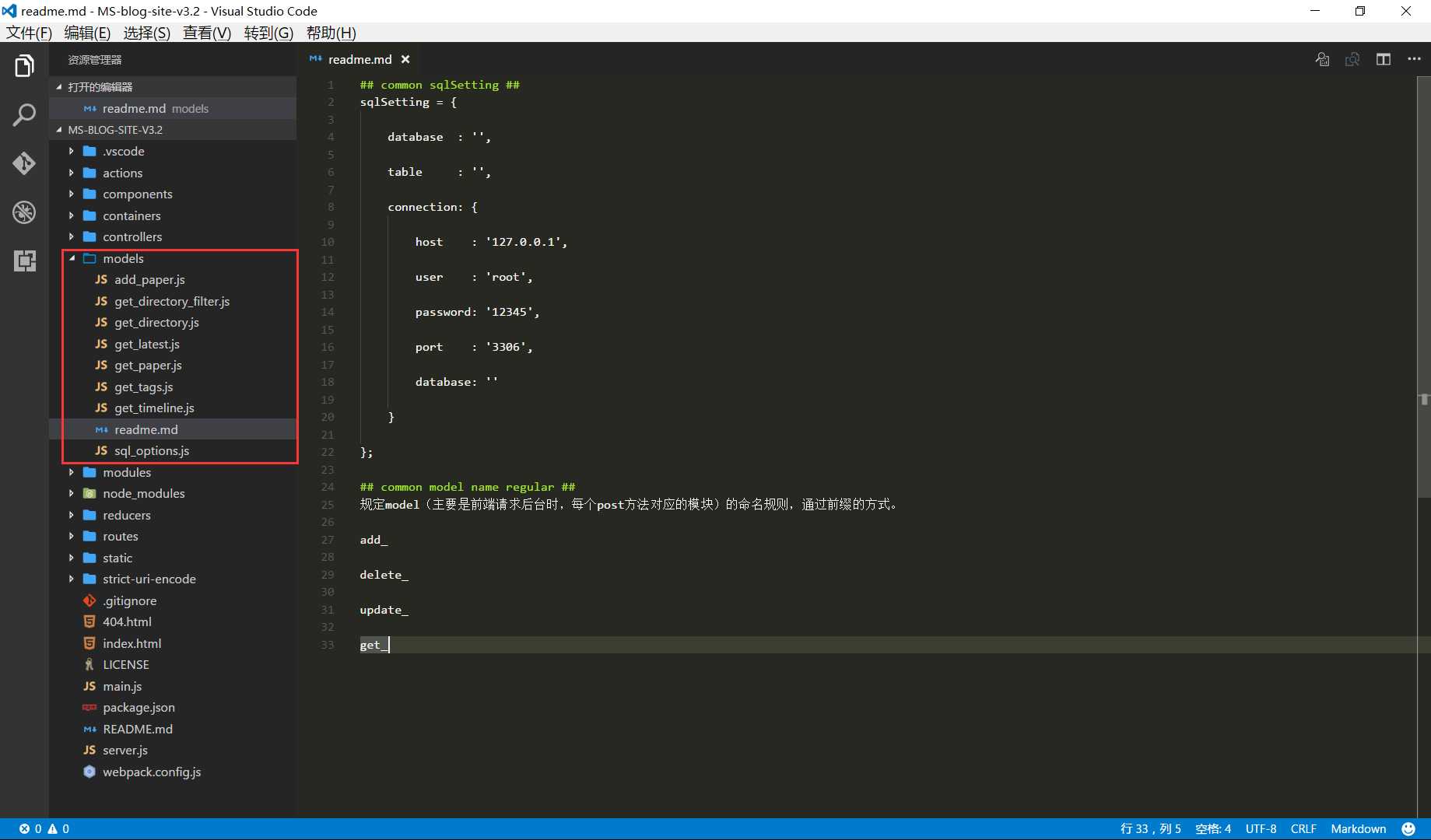This screenshot has width=1431, height=840.
Task: Expand the static folder
Action: [x=72, y=558]
